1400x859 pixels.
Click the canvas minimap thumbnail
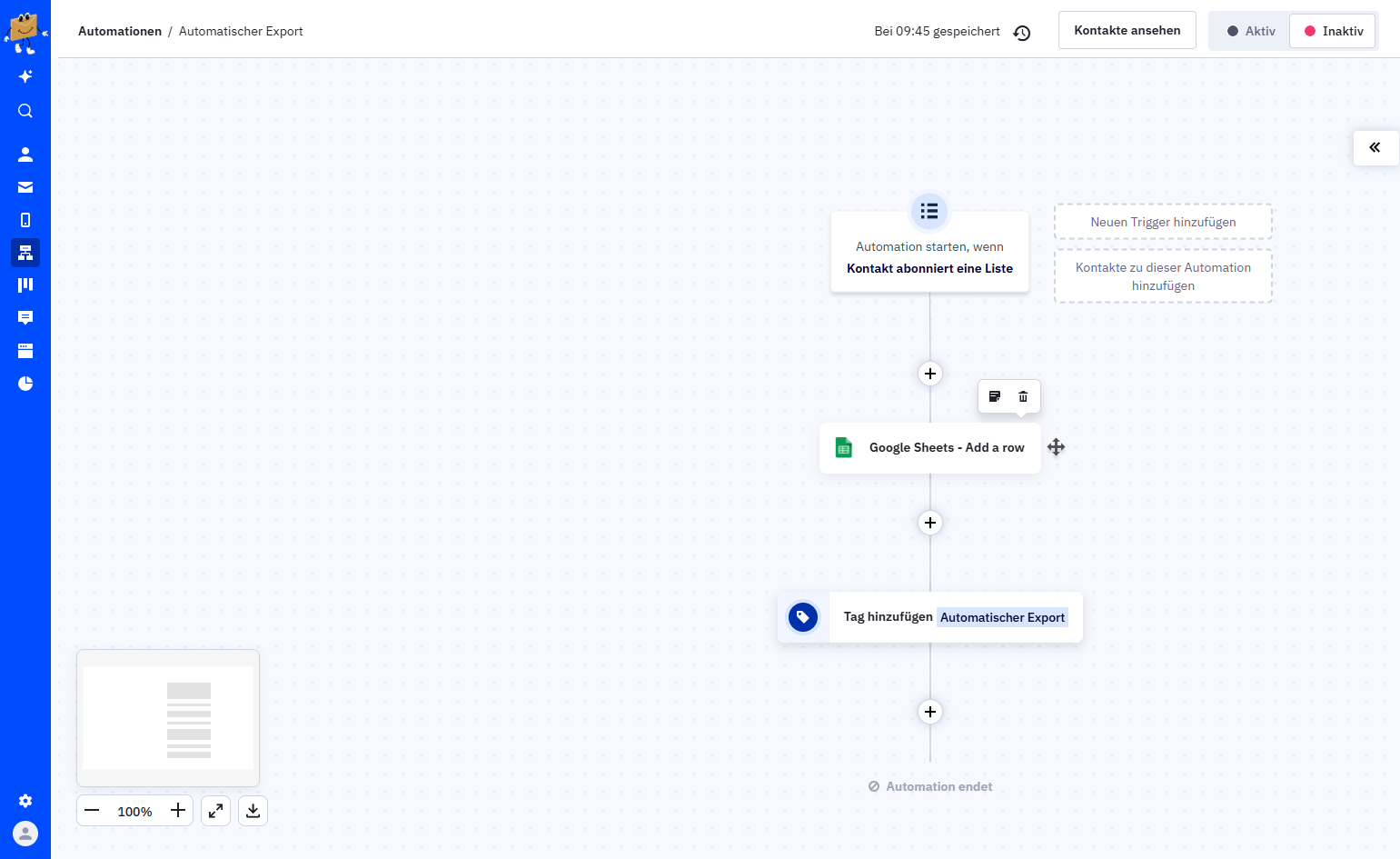click(x=168, y=718)
